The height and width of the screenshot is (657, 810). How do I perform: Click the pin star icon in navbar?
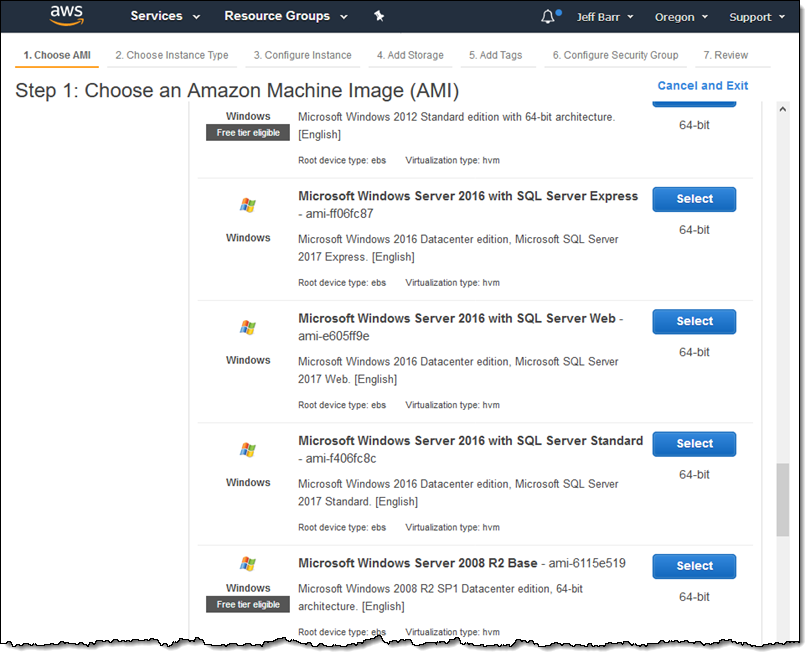coord(379,16)
